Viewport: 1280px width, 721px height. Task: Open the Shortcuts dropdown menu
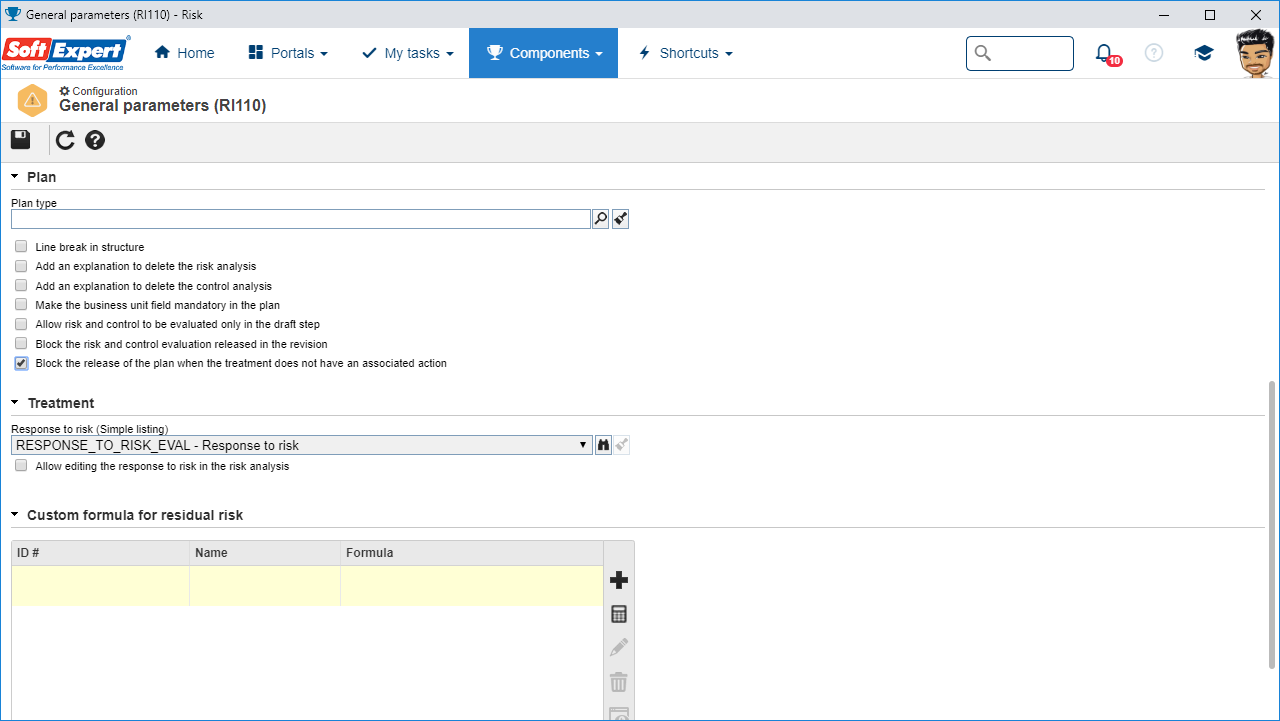coord(686,53)
